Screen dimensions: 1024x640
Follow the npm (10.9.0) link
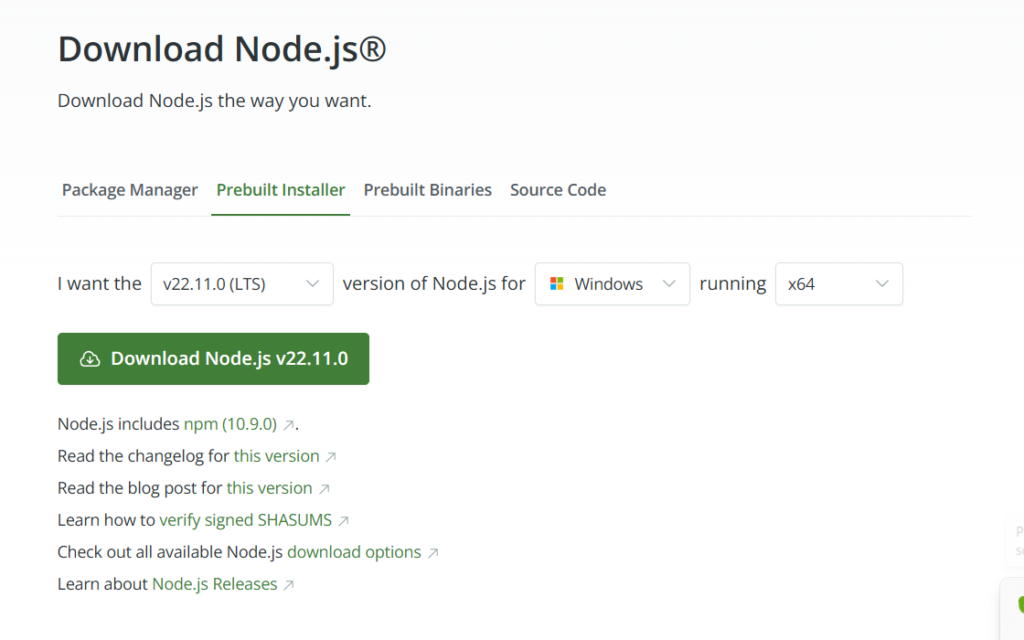tap(231, 424)
